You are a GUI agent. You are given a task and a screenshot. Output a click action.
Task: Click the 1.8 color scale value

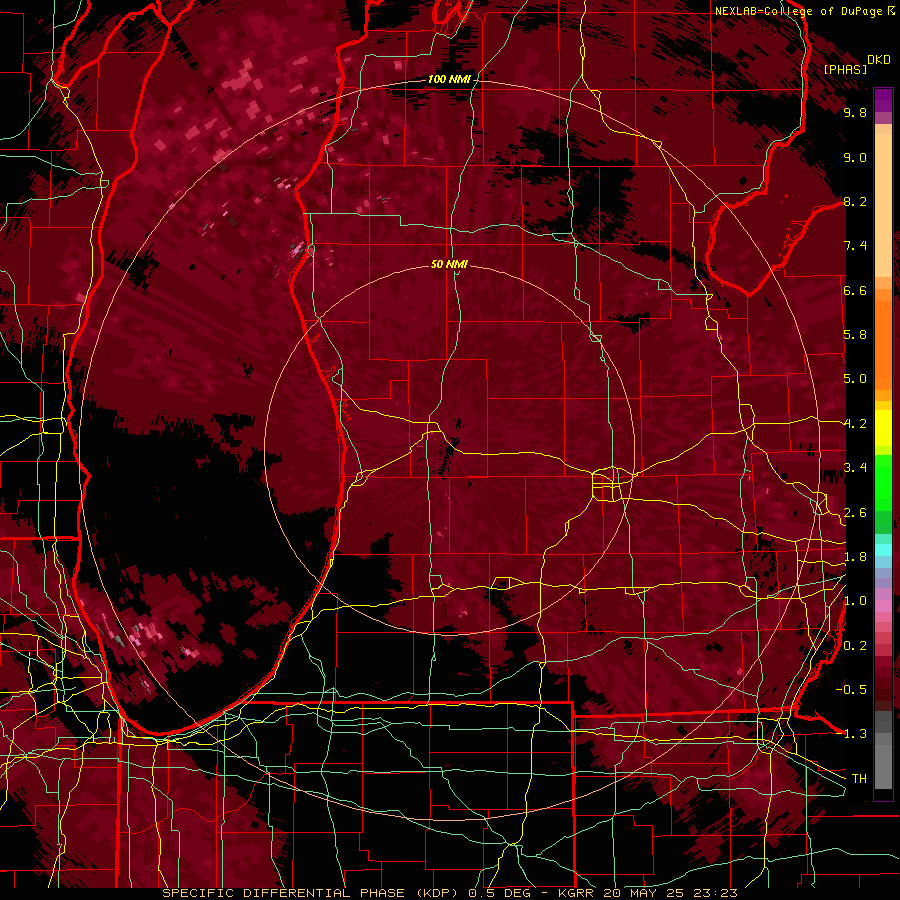pos(855,557)
